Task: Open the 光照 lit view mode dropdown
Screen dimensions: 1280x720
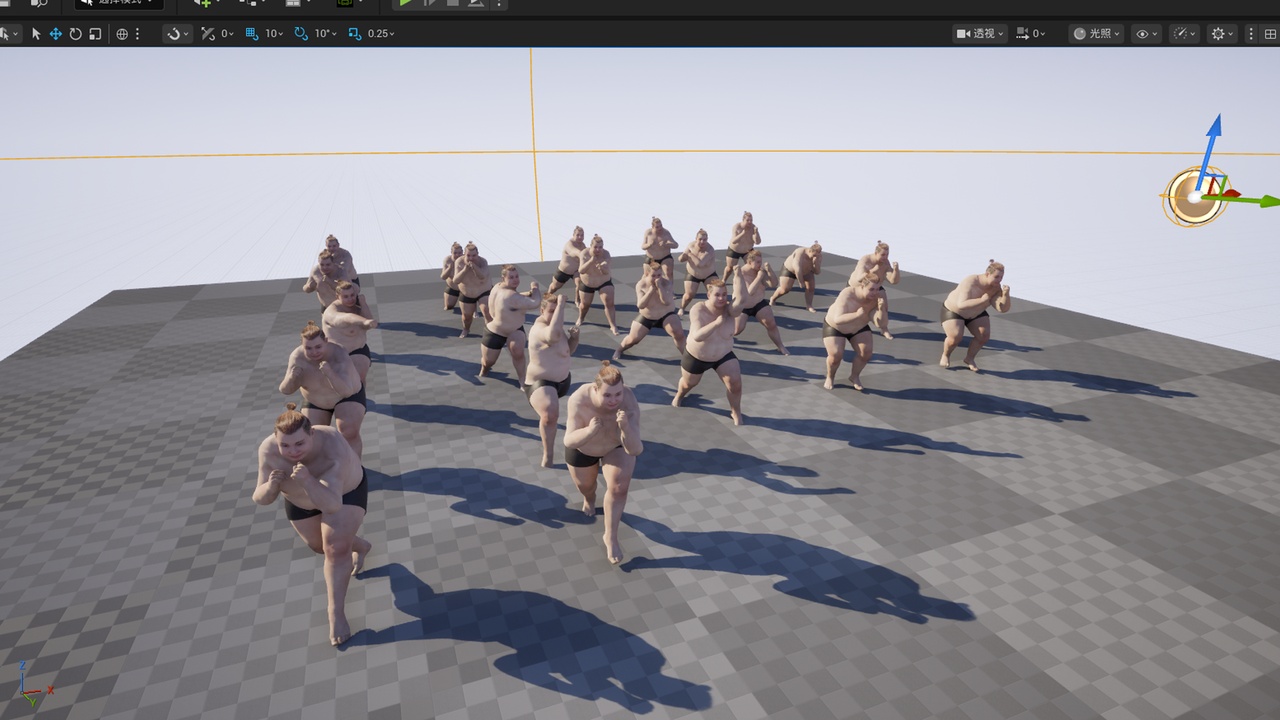Action: [1096, 34]
